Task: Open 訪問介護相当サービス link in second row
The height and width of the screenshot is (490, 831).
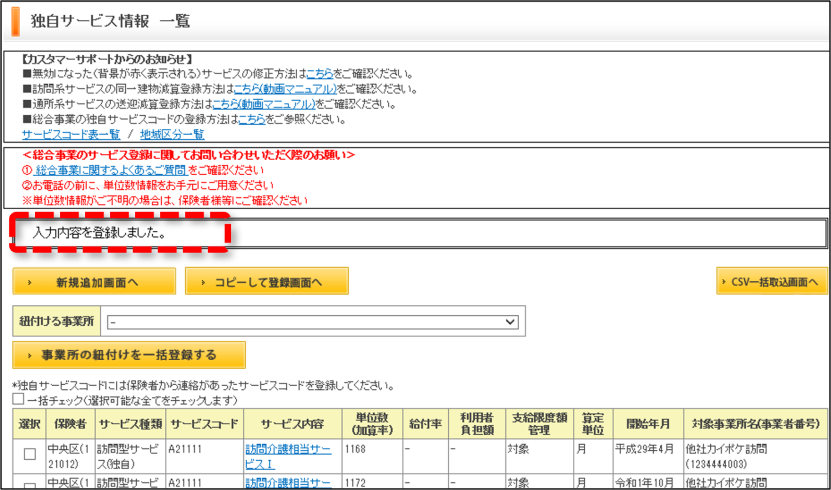Action: 288,483
